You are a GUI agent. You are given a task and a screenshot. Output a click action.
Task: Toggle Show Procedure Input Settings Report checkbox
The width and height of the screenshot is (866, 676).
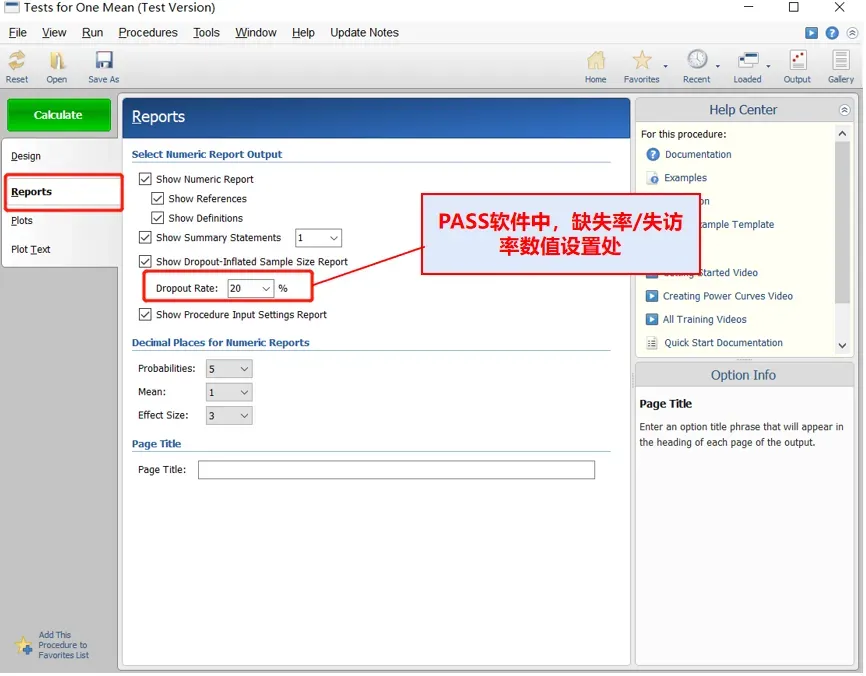coord(145,315)
